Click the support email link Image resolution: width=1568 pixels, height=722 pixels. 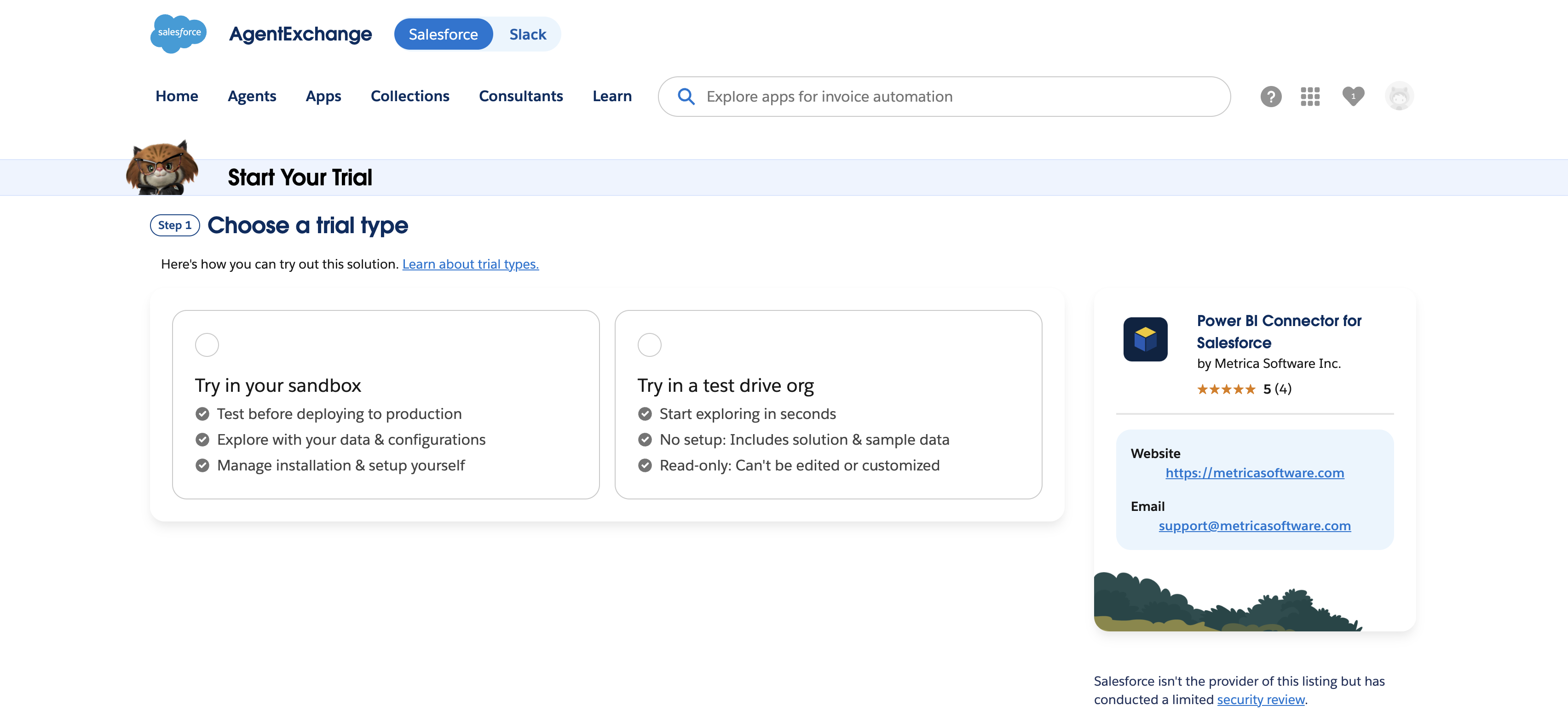(x=1255, y=526)
